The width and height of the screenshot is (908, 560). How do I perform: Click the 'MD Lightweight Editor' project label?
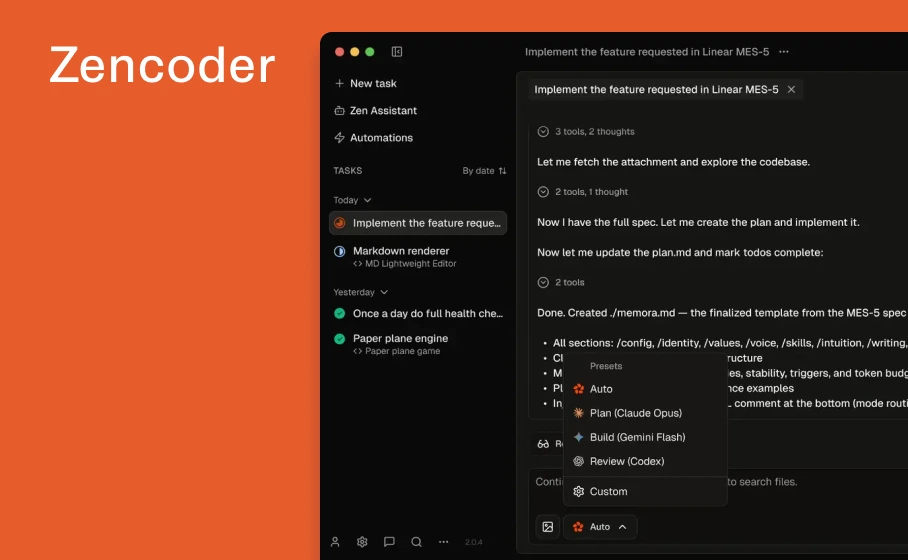click(411, 263)
